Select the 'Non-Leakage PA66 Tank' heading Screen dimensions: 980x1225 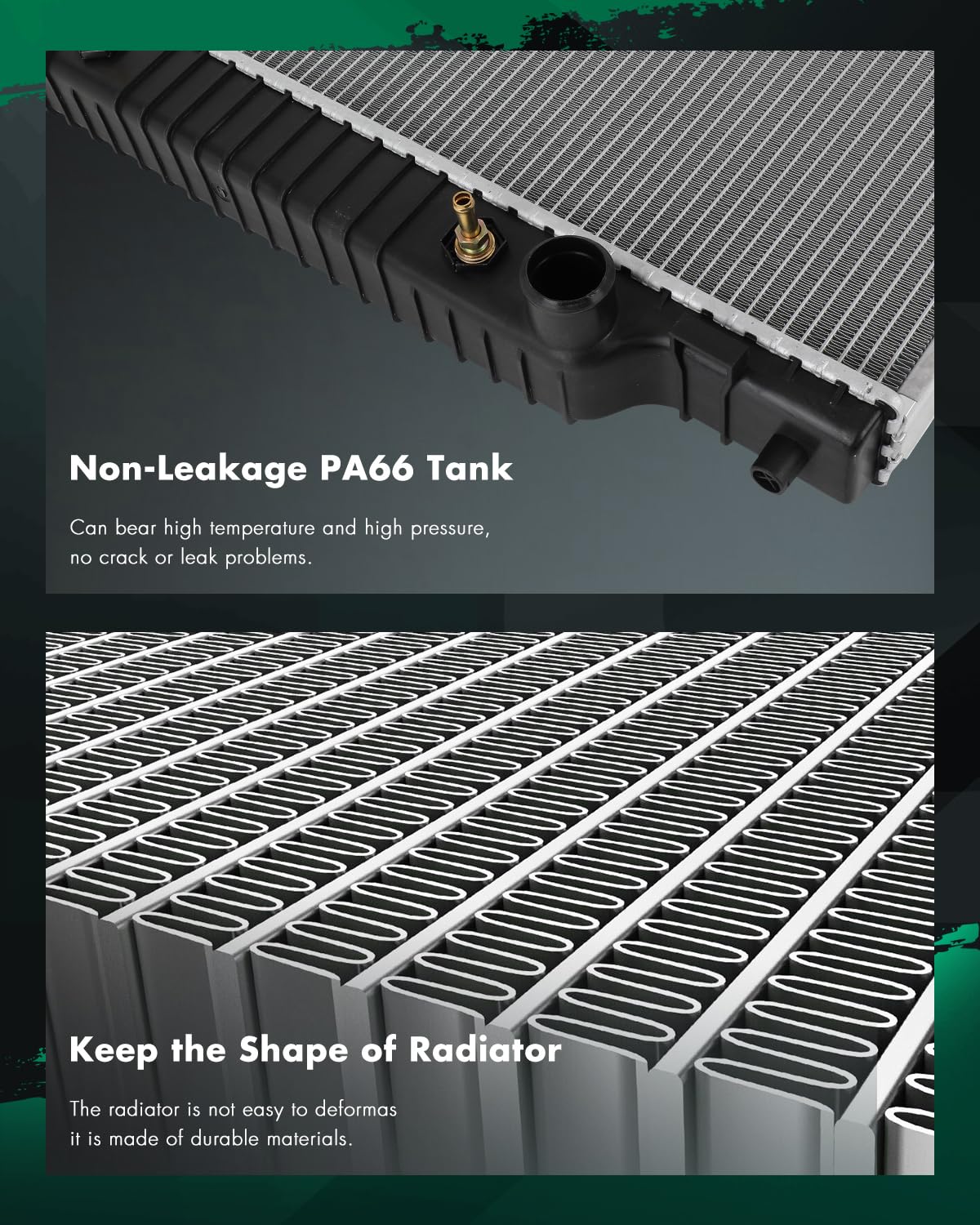(292, 469)
